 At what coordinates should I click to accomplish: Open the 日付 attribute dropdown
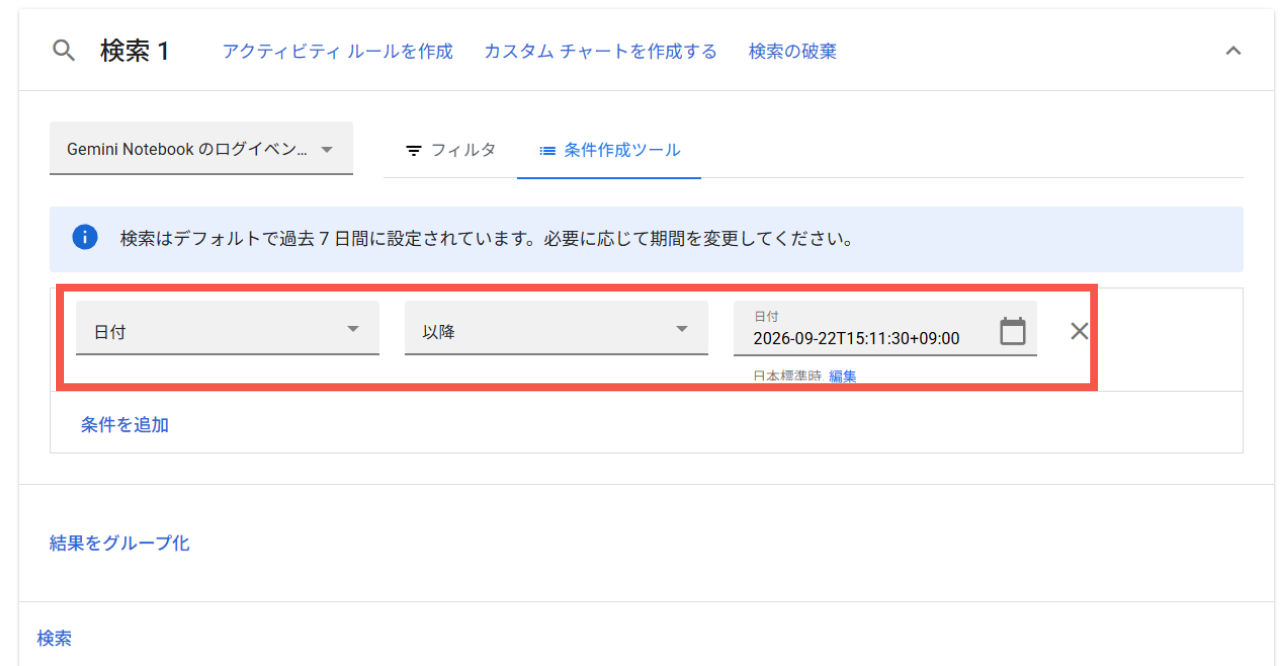click(227, 328)
